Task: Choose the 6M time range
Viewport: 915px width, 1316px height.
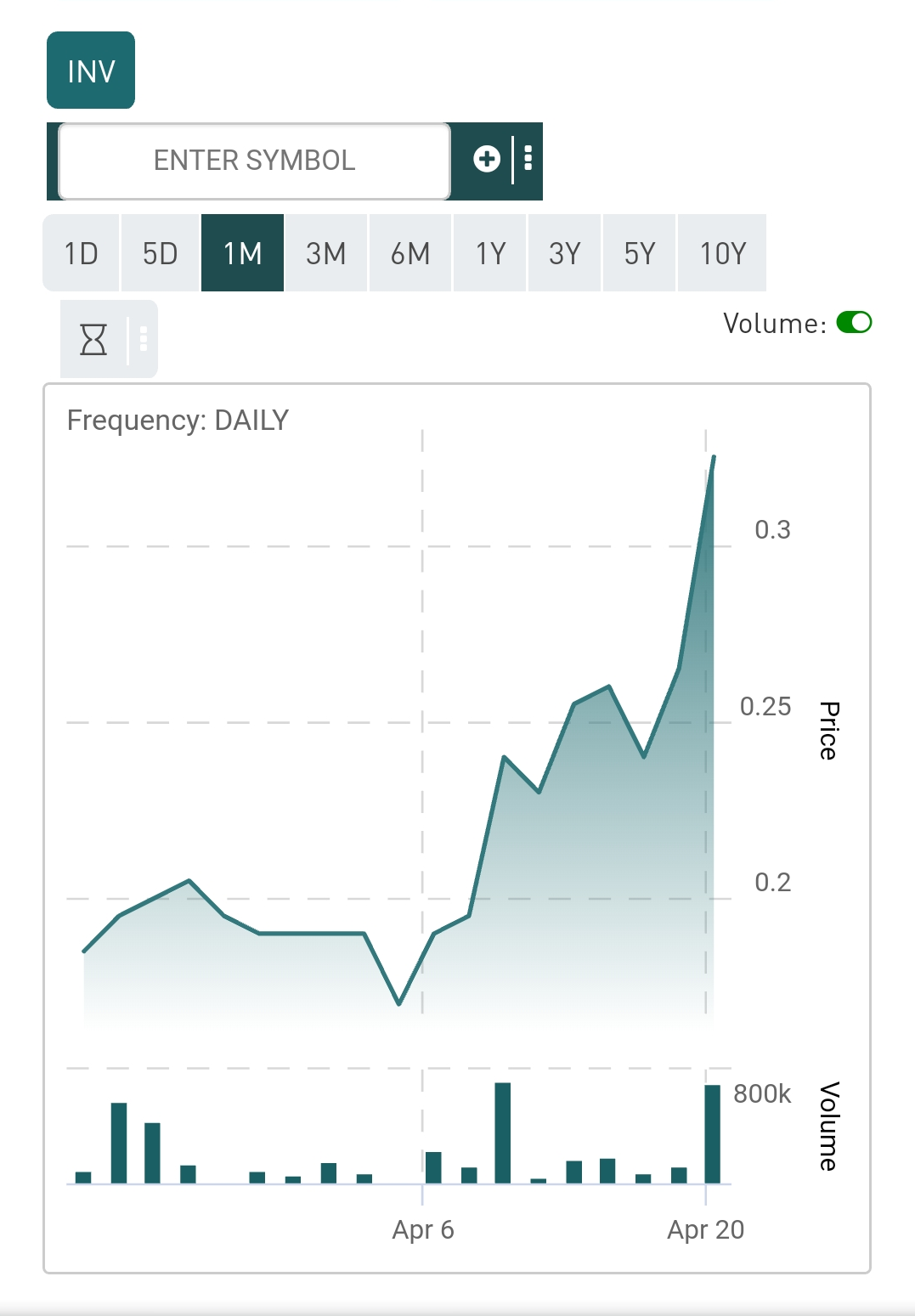Action: click(410, 253)
